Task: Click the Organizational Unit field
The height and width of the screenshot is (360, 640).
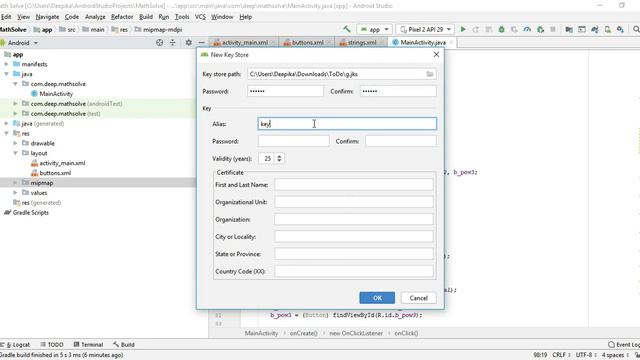Action: pyautogui.click(x=354, y=202)
